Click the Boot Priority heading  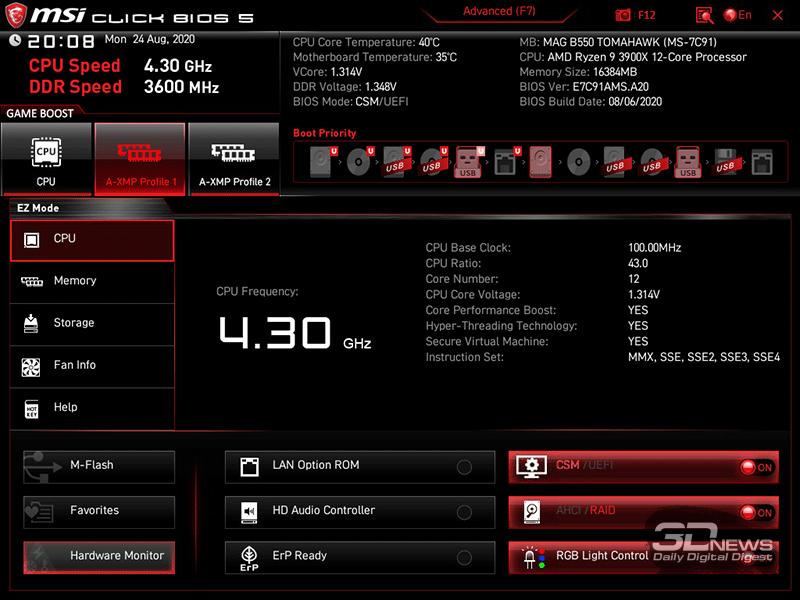324,133
